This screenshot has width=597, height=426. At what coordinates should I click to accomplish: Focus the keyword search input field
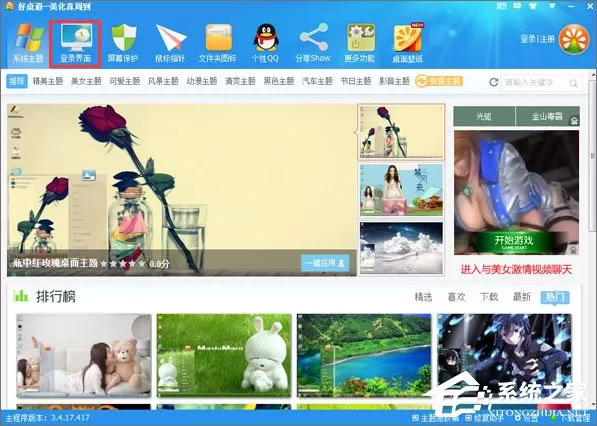[x=535, y=82]
